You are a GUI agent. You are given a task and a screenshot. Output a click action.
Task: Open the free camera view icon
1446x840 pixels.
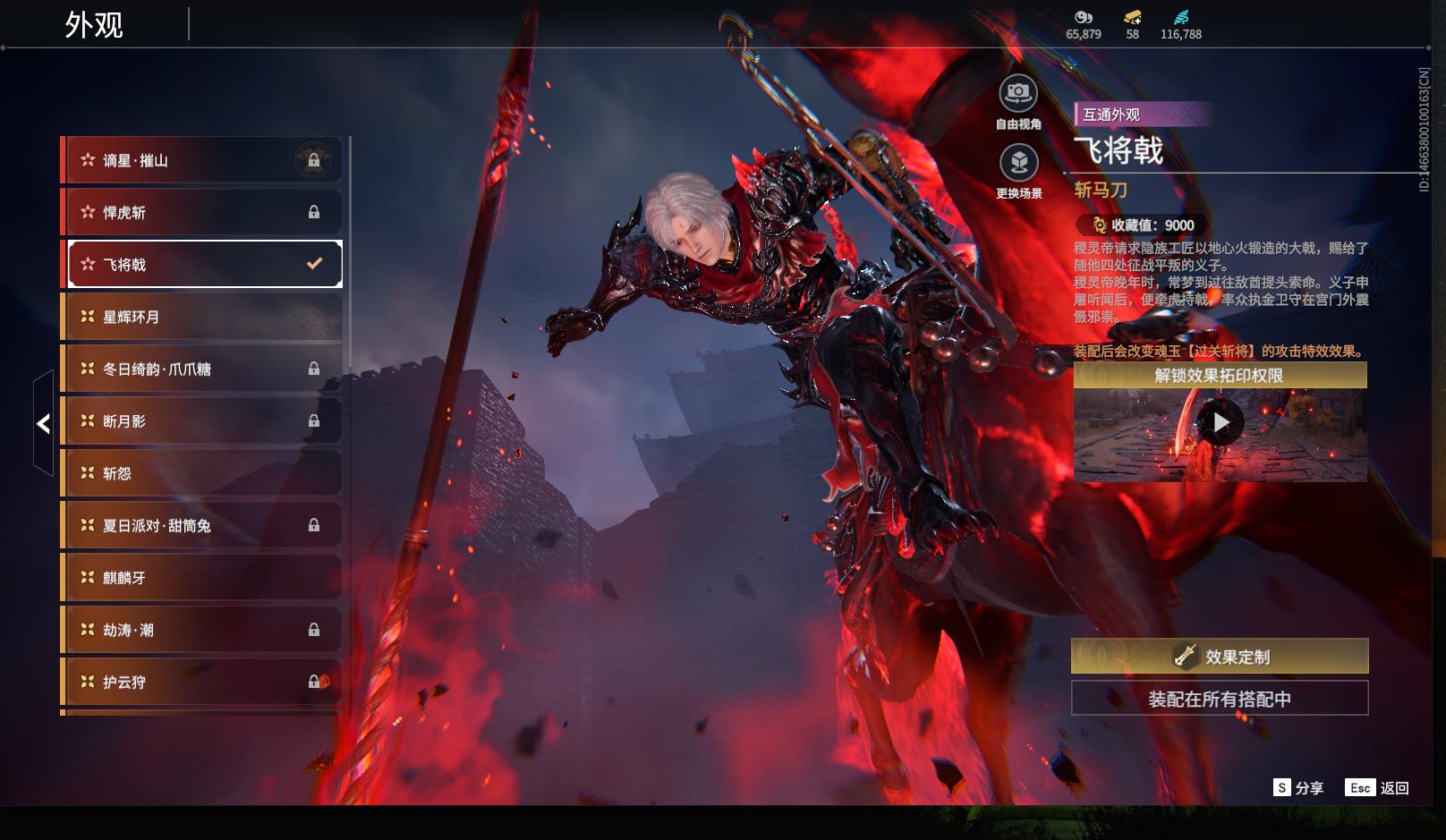[1018, 93]
